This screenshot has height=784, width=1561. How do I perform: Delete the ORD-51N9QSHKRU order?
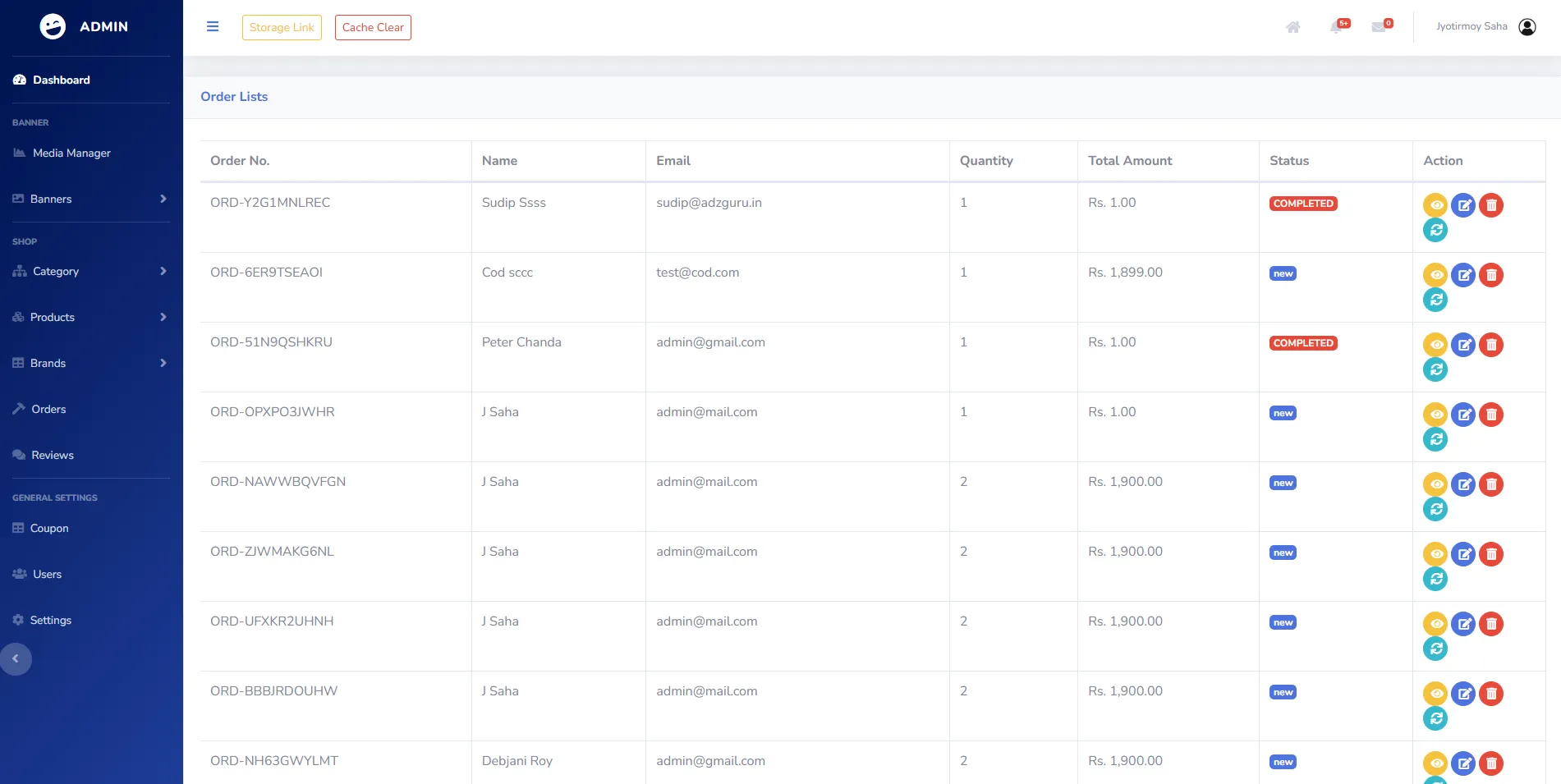[x=1491, y=345]
